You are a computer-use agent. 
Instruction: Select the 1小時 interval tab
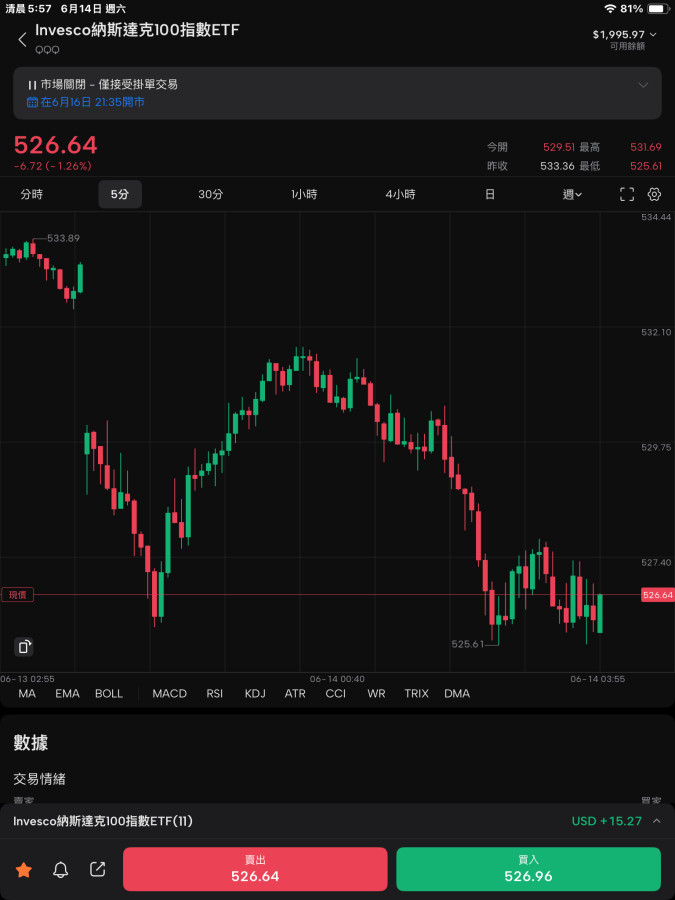pyautogui.click(x=304, y=195)
